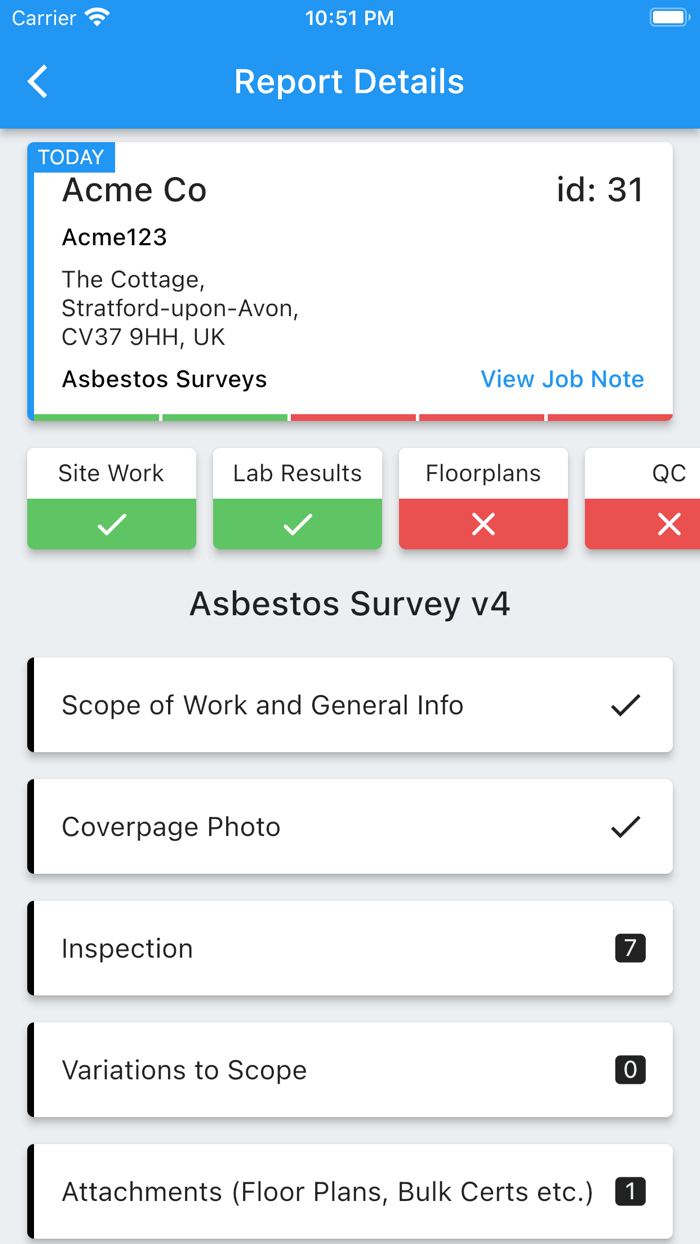Tap the checkmark beside Scope of Work

624,705
